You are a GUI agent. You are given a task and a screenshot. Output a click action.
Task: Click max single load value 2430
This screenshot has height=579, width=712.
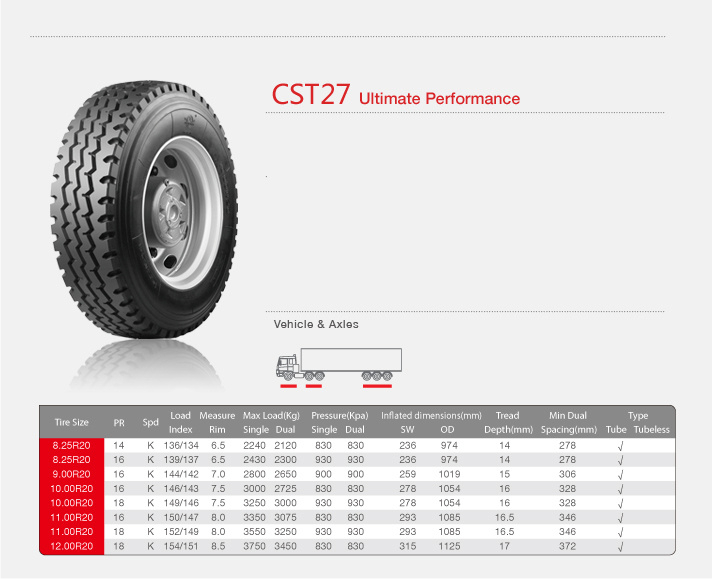(x=254, y=460)
